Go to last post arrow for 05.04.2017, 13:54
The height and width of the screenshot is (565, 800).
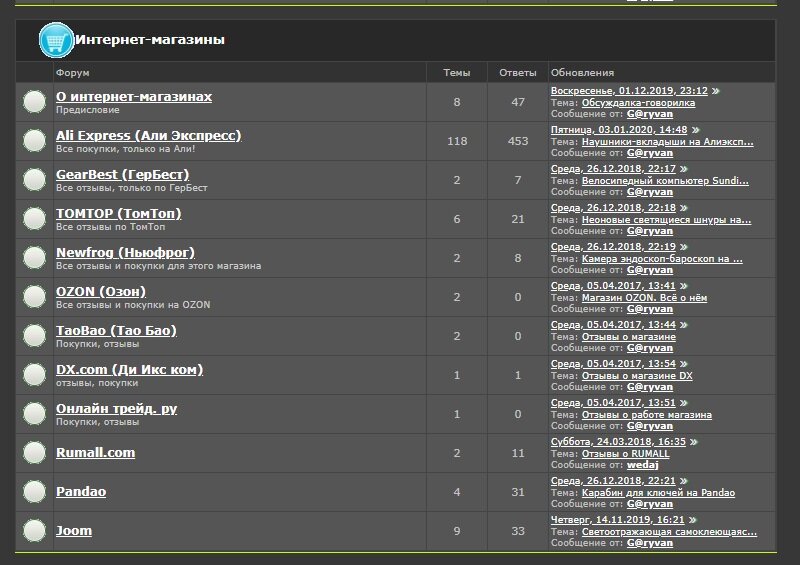point(684,364)
